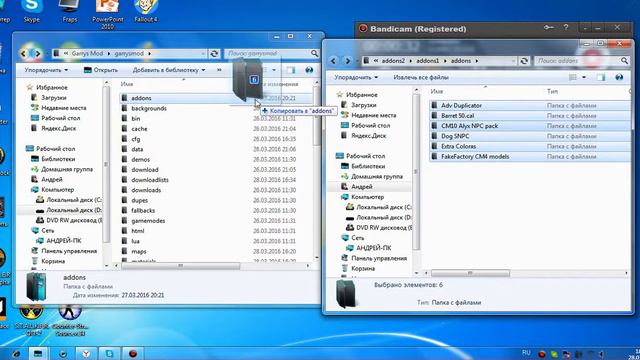Image resolution: width=640 pixels, height=360 pixels.
Task: Click search magnifier in garrysmod window
Action: (314, 53)
